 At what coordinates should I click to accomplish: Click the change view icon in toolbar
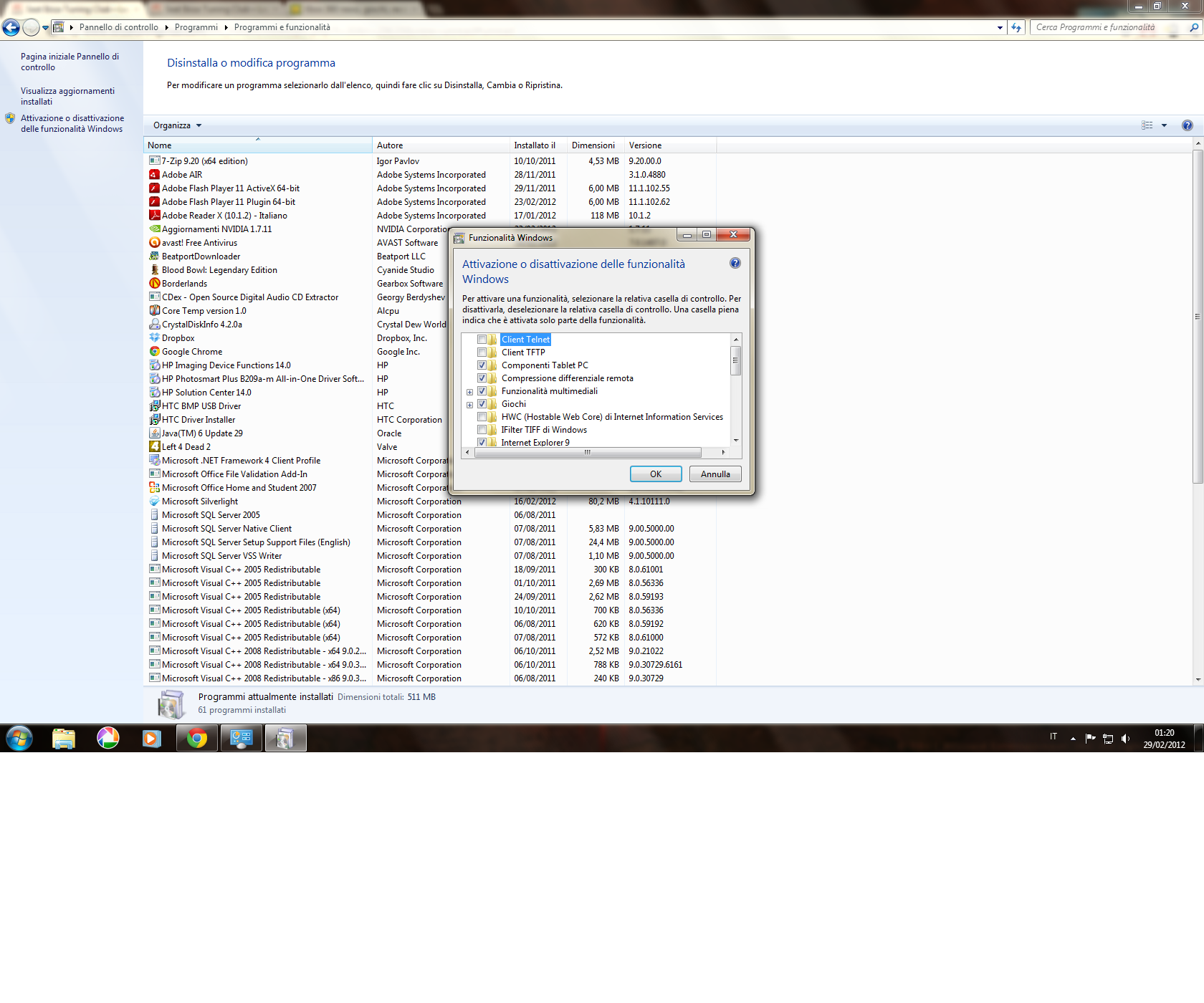click(x=1147, y=125)
